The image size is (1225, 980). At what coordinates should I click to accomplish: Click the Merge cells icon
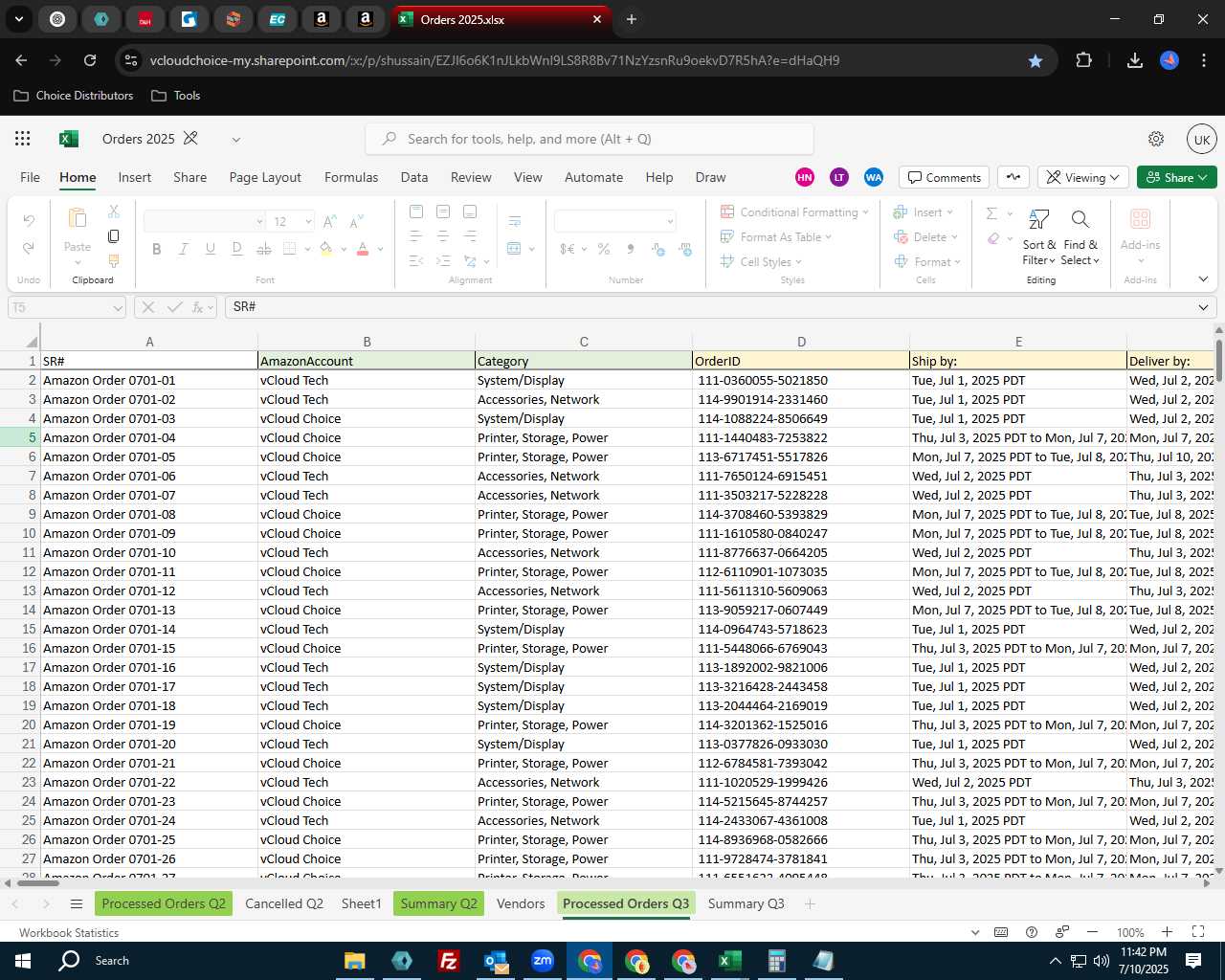click(x=514, y=249)
